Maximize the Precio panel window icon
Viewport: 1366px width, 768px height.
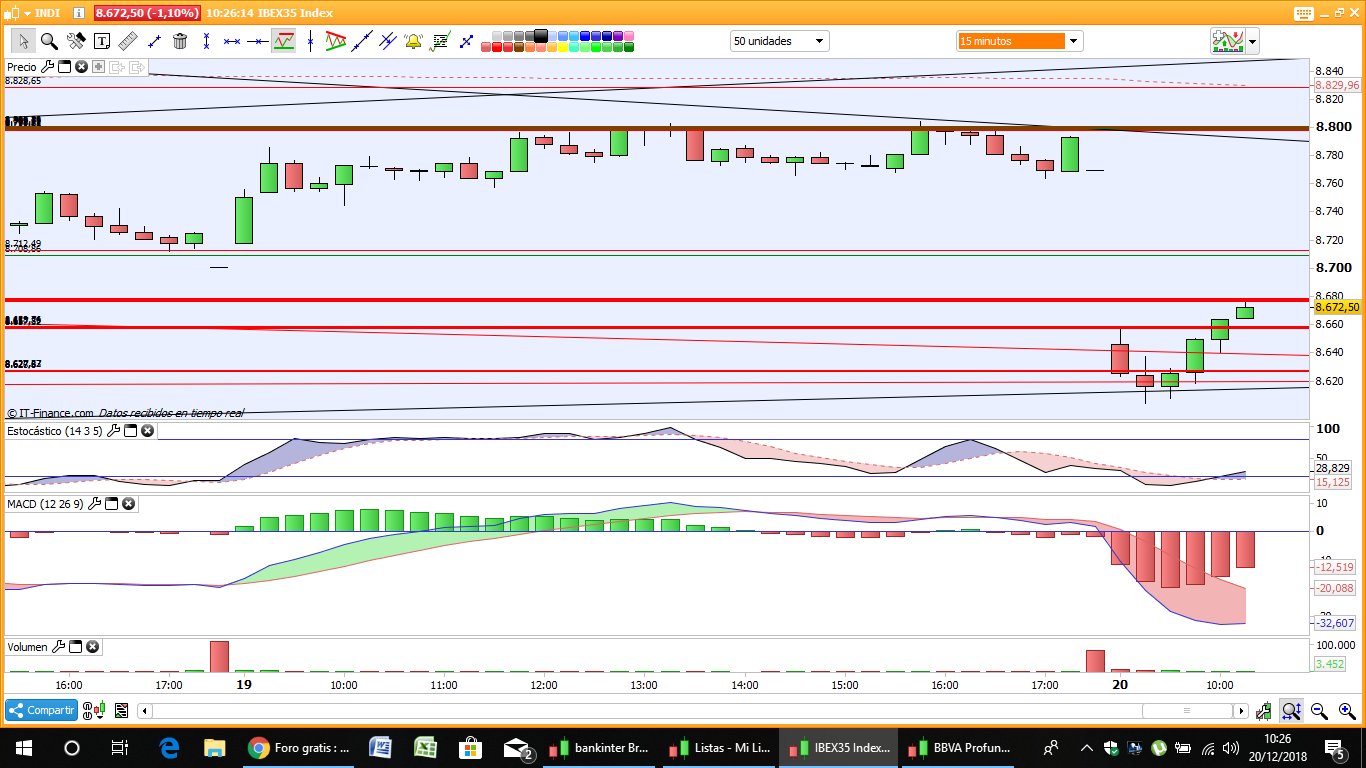click(x=64, y=67)
